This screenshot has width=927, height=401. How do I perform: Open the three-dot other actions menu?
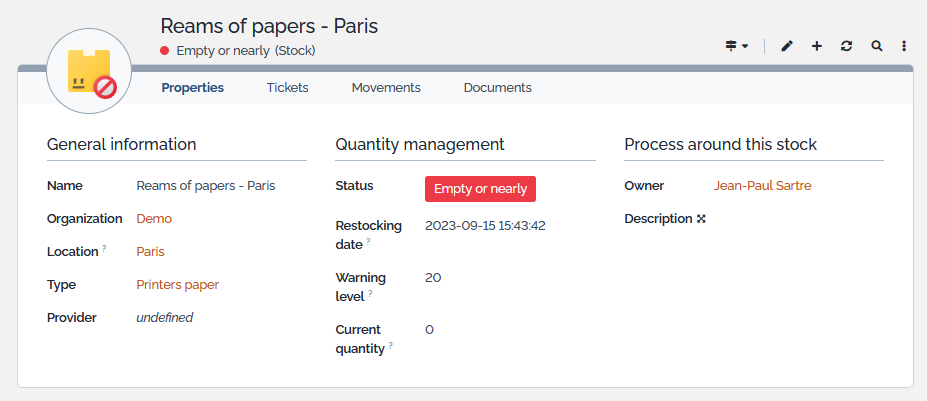click(x=904, y=46)
